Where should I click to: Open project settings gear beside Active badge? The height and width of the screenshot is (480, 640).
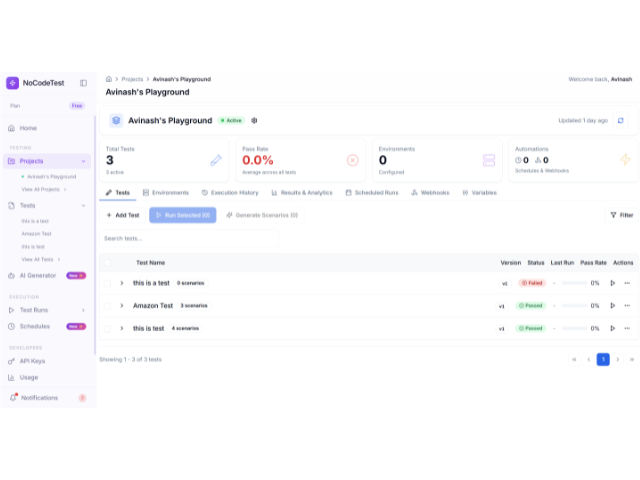tap(254, 120)
